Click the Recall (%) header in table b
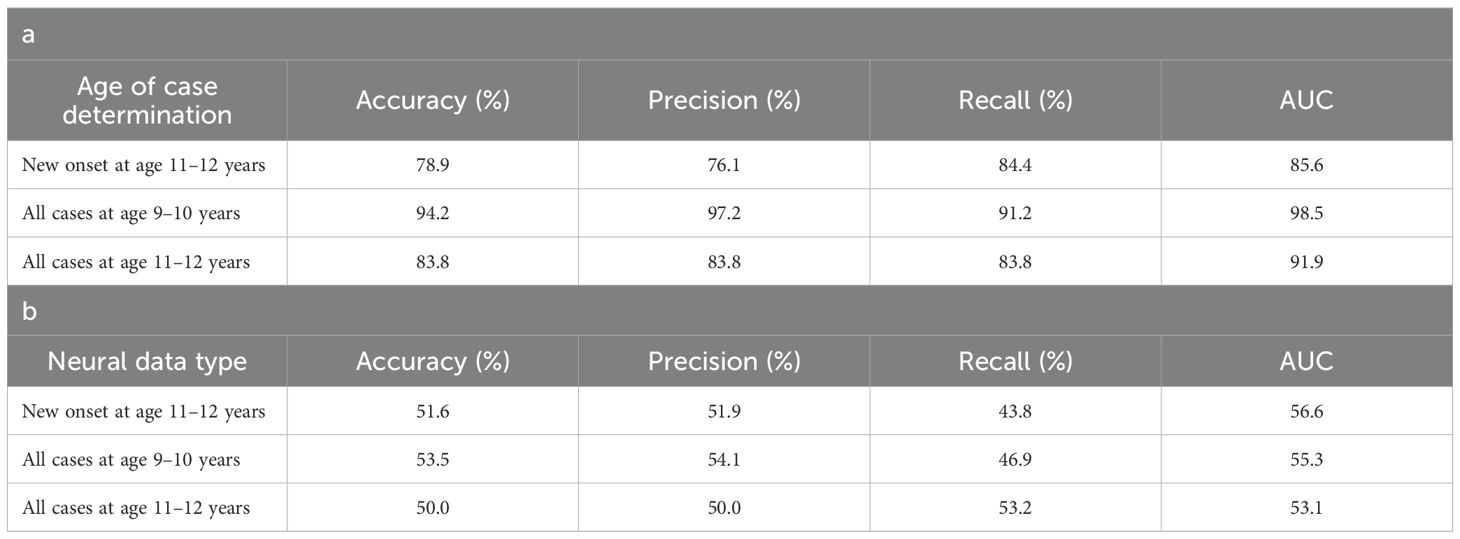Viewport: 1460px width, 539px height. pyautogui.click(x=1015, y=361)
